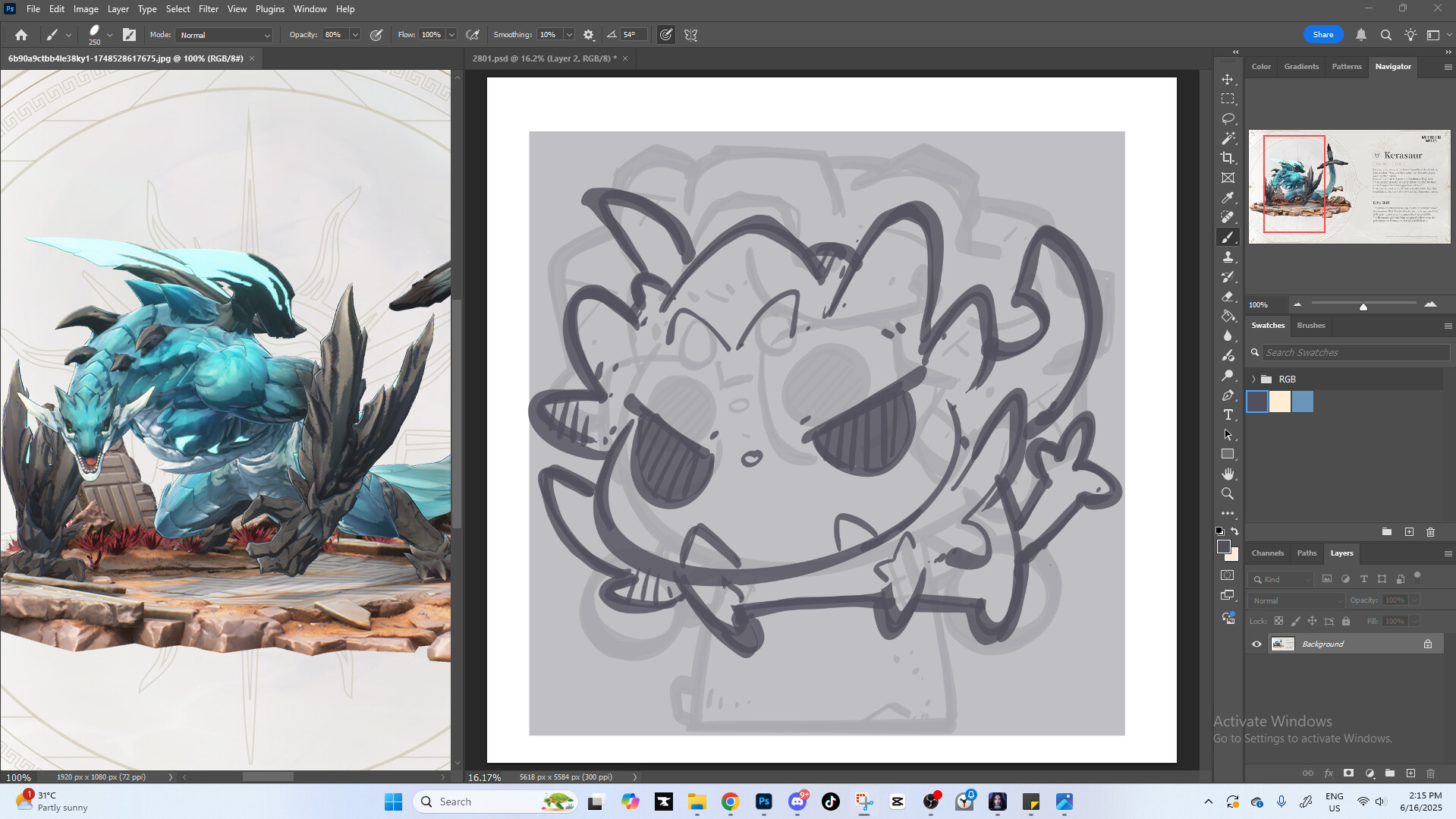Toggle pressure for opacity button
Viewport: 1456px width, 819px height.
coord(376,35)
